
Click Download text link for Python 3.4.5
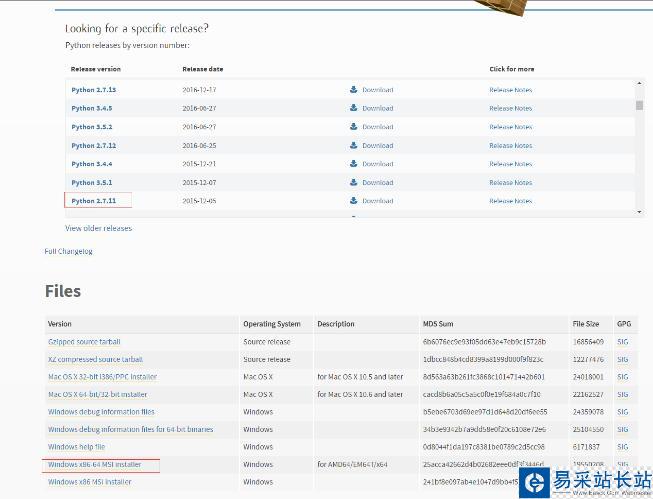[x=378, y=108]
